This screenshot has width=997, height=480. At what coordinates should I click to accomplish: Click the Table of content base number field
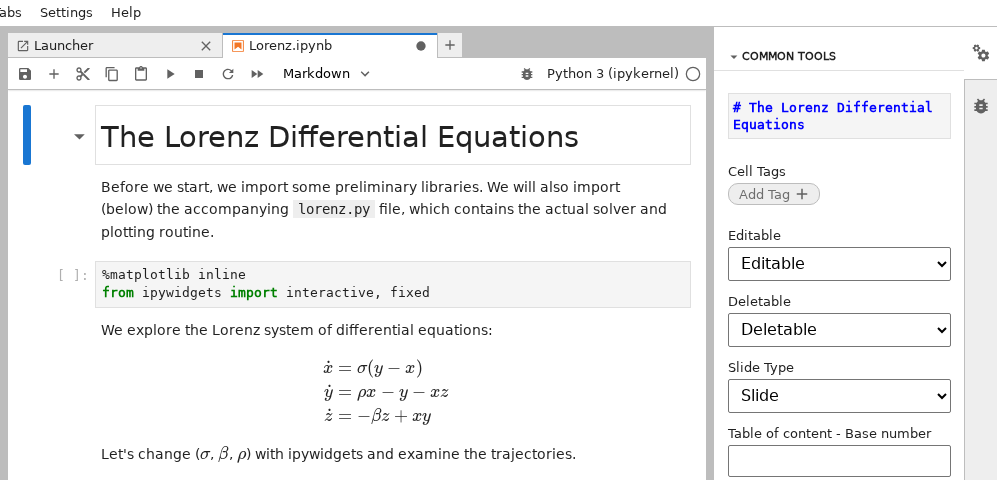click(x=839, y=461)
